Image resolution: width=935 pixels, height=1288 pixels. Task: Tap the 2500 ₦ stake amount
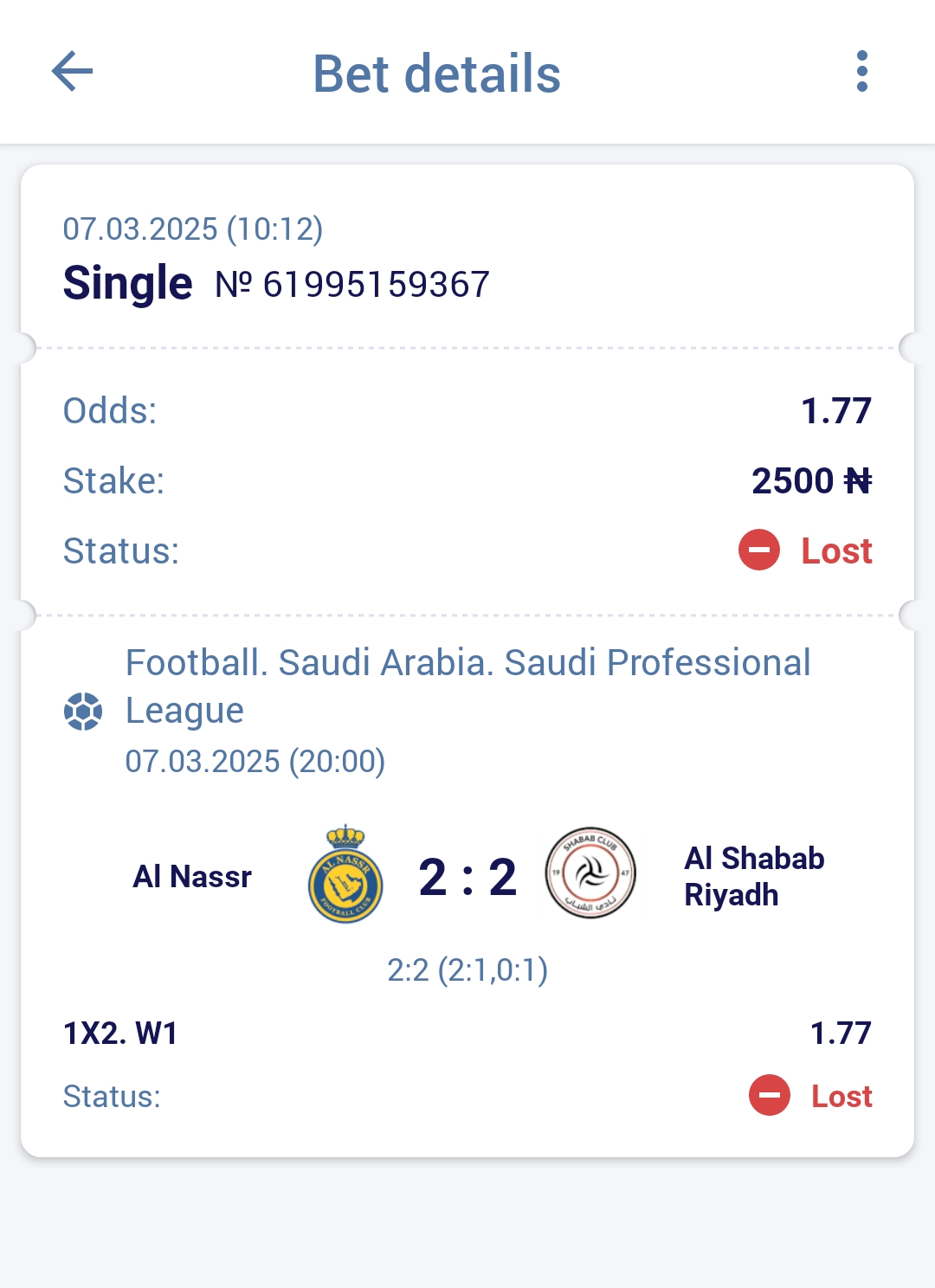click(812, 480)
